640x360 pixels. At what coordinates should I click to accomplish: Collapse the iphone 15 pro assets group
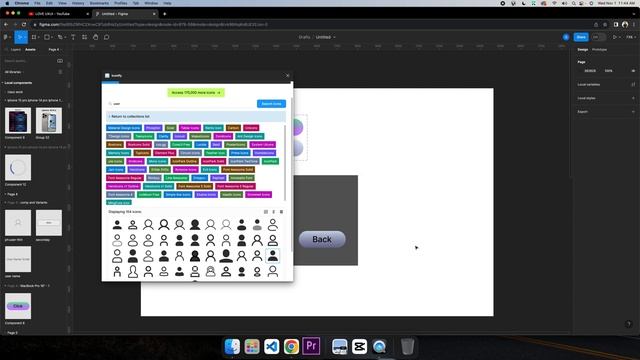pyautogui.click(x=33, y=100)
